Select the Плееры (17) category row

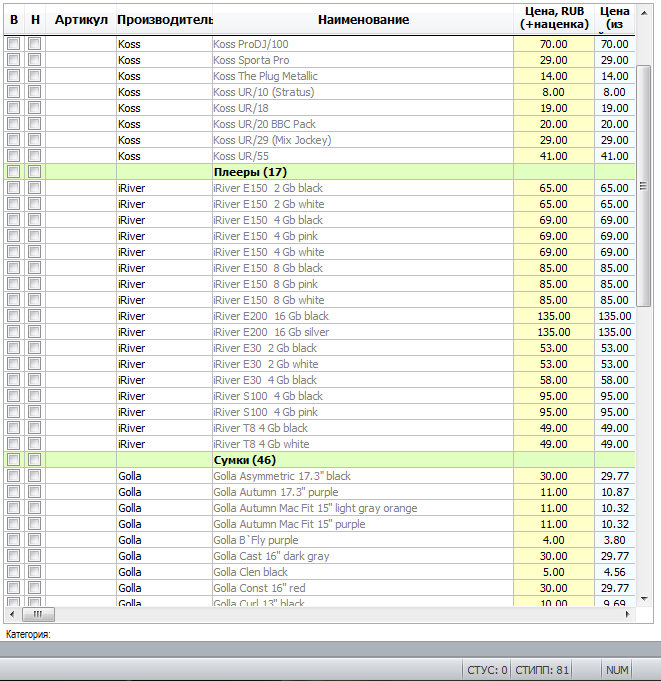[x=319, y=172]
